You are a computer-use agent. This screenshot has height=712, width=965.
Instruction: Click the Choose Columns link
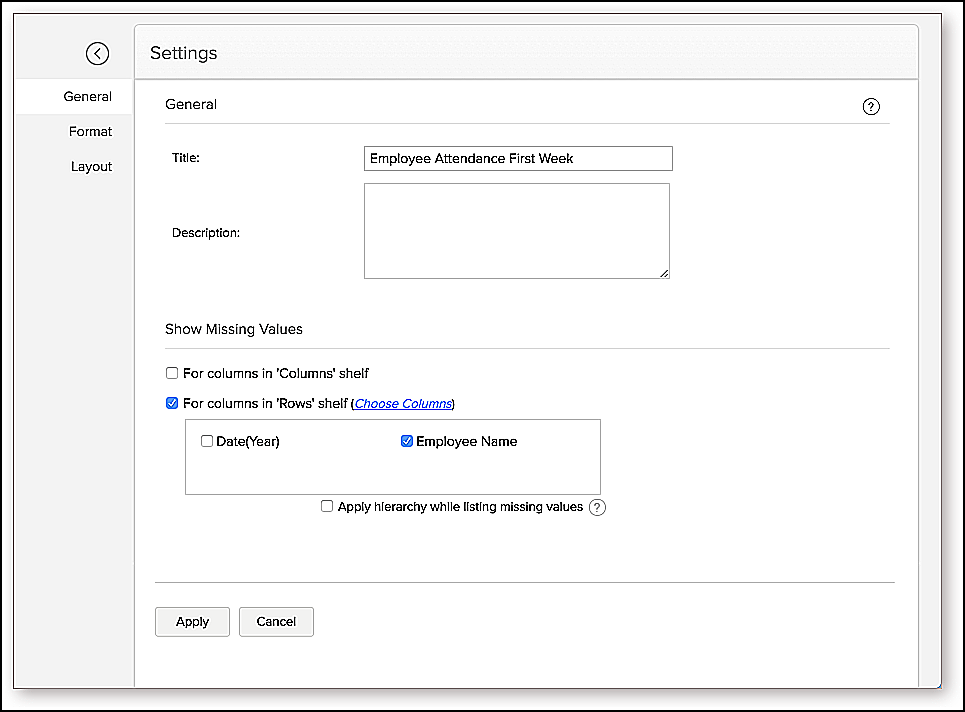click(403, 404)
